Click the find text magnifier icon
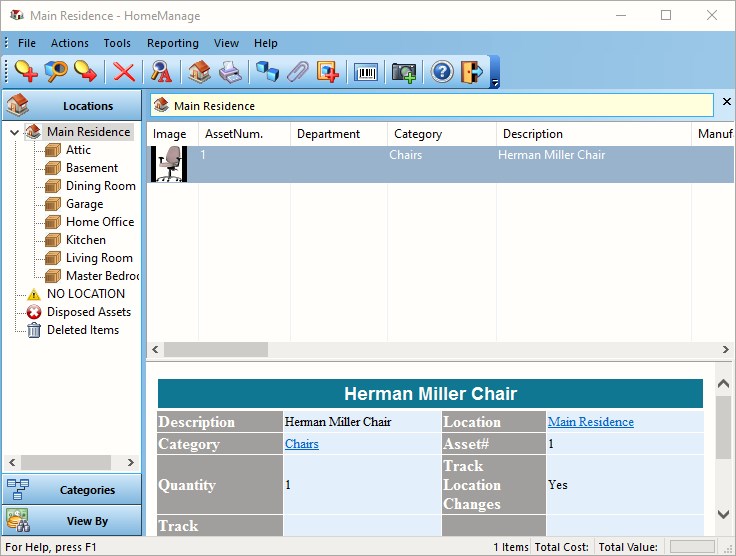 pos(161,72)
